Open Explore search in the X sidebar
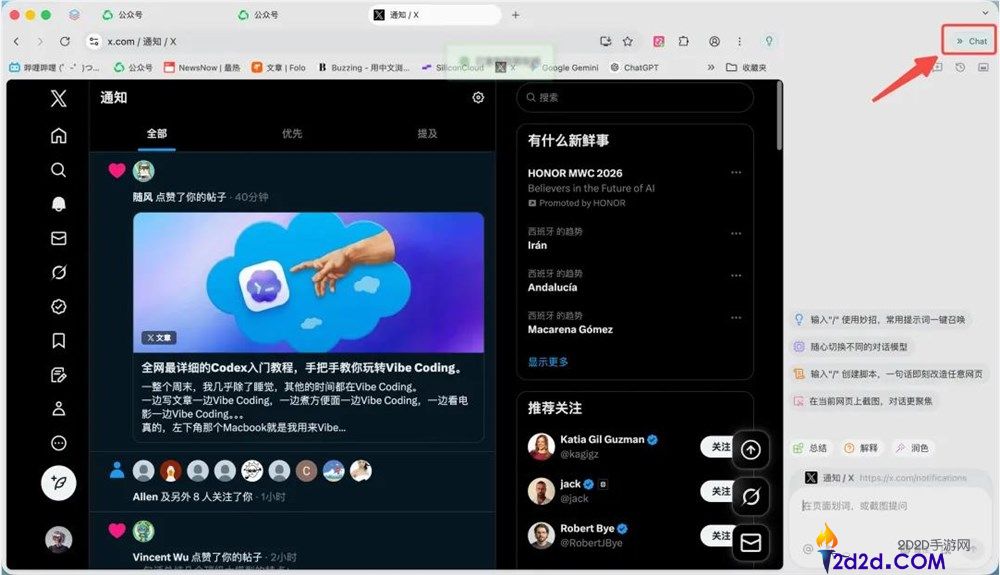Image resolution: width=1000 pixels, height=575 pixels. (x=59, y=170)
